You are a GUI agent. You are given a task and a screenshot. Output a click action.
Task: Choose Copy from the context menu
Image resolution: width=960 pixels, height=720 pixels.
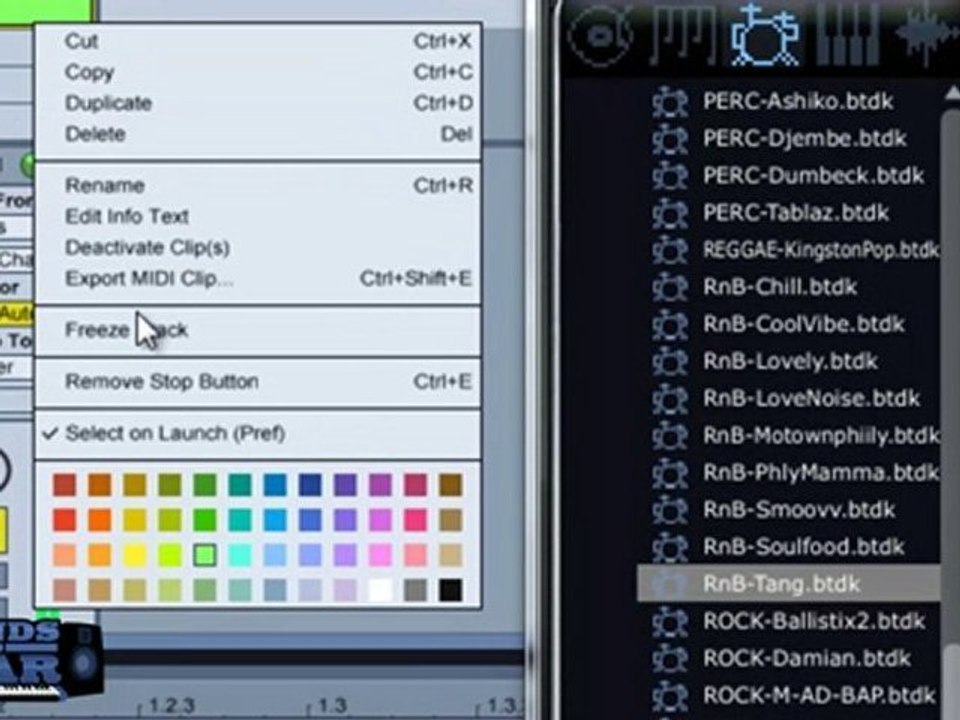(x=258, y=72)
